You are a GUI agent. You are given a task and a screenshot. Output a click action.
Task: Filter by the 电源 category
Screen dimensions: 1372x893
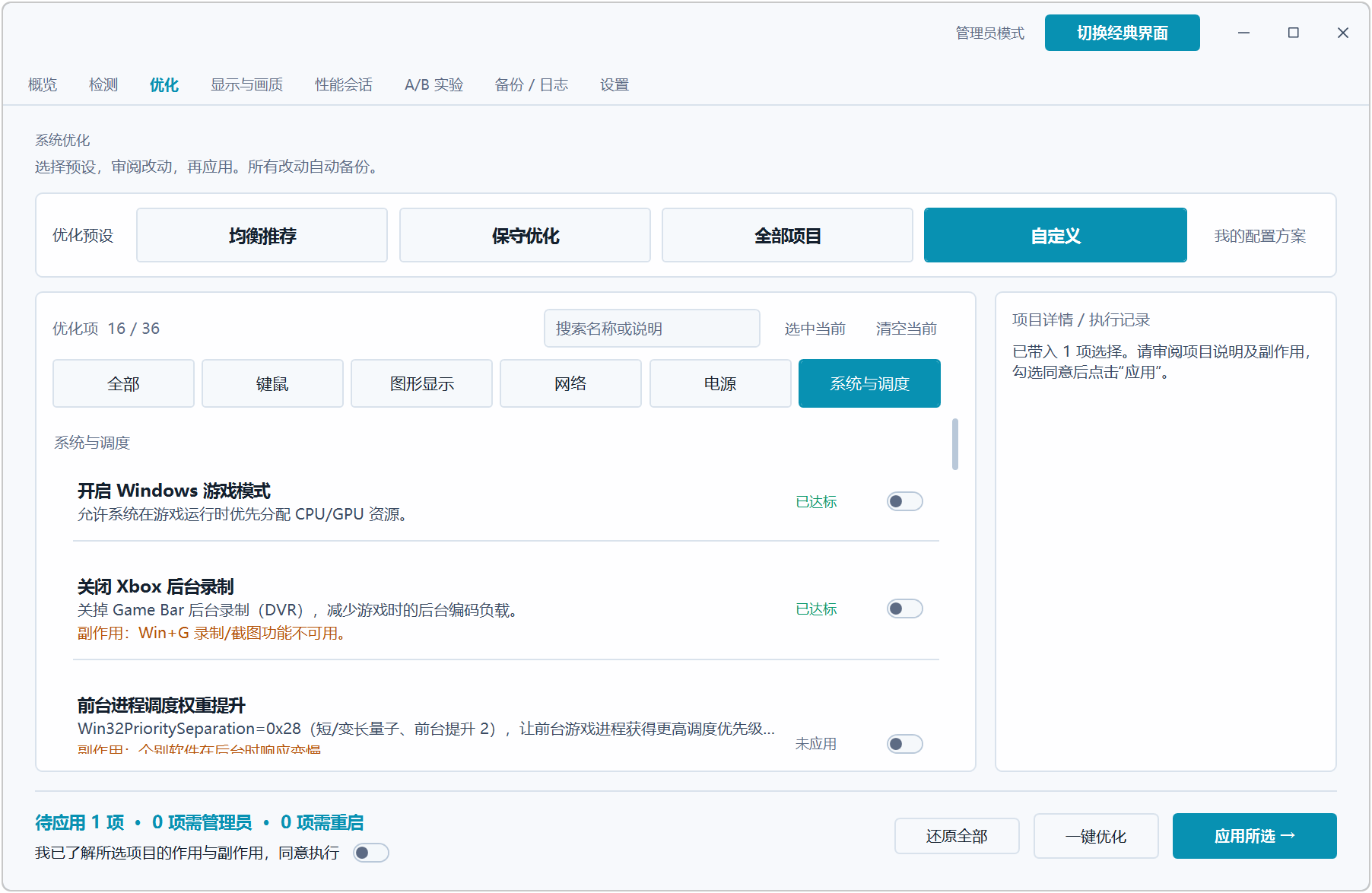pos(720,383)
